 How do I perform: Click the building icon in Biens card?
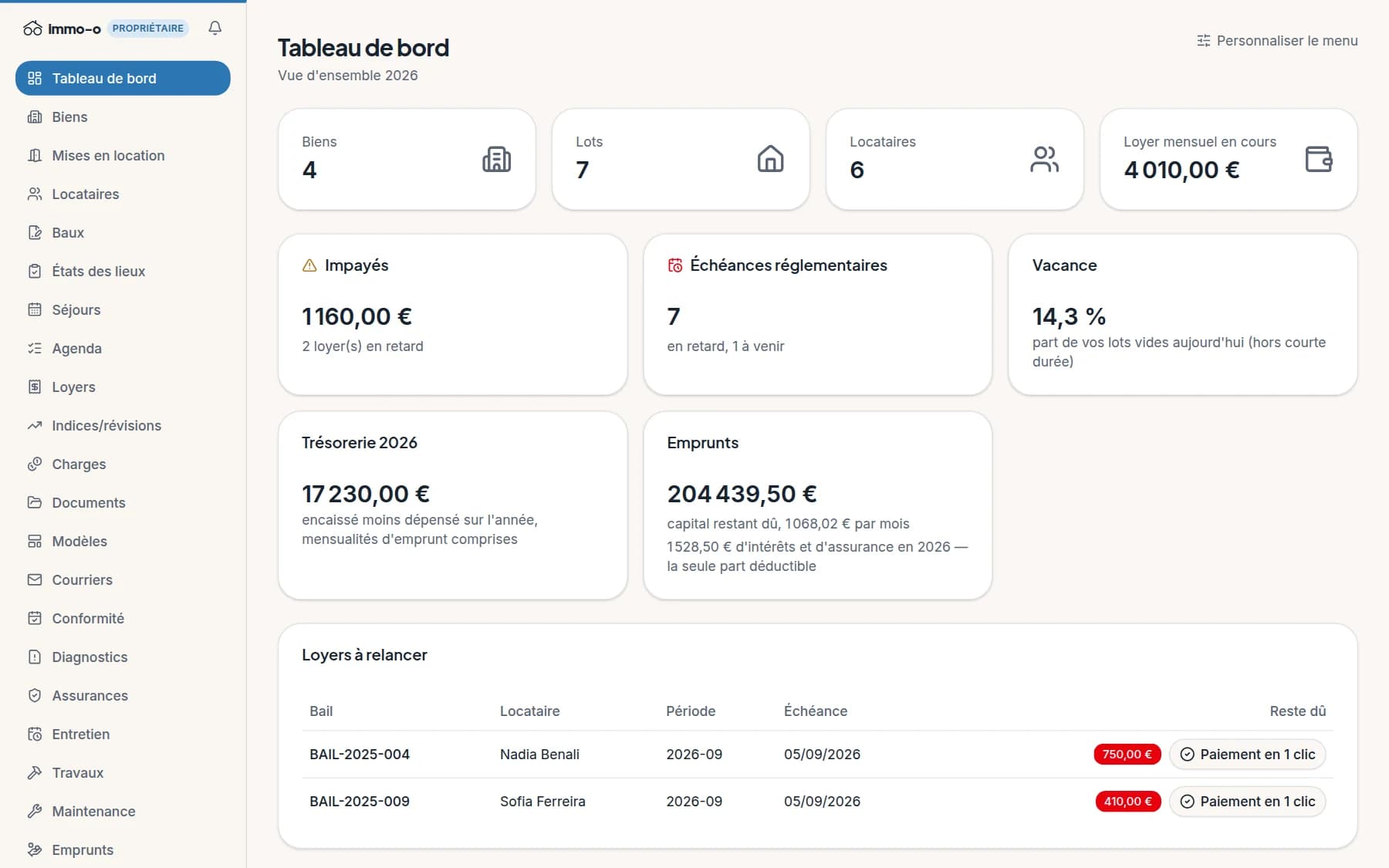(496, 159)
